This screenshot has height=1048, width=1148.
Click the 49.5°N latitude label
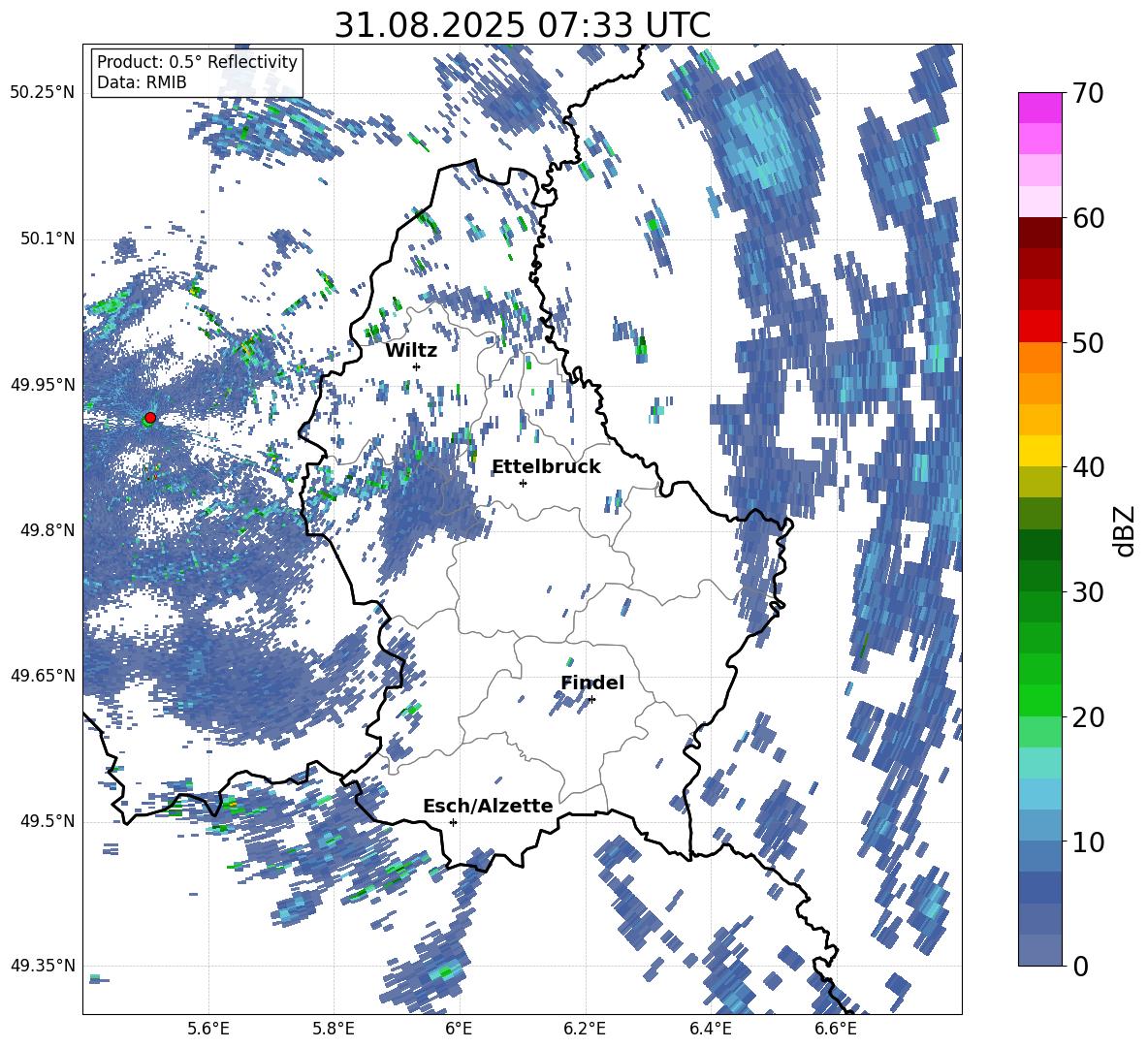(47, 821)
